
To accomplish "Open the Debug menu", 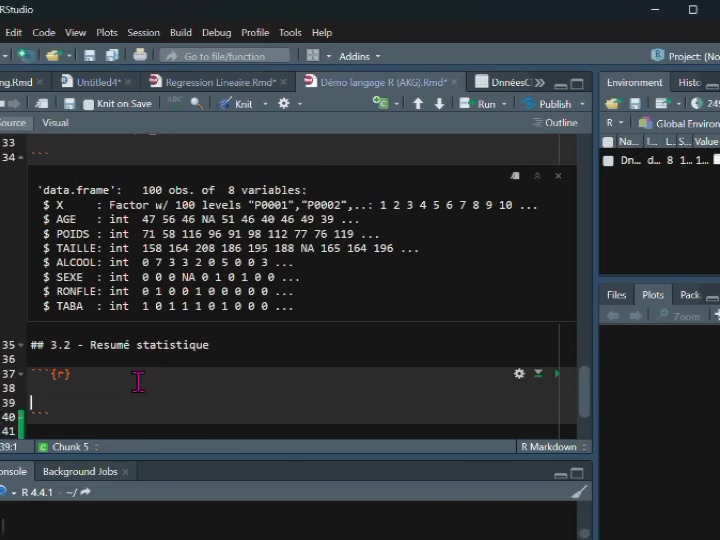I will (x=216, y=33).
